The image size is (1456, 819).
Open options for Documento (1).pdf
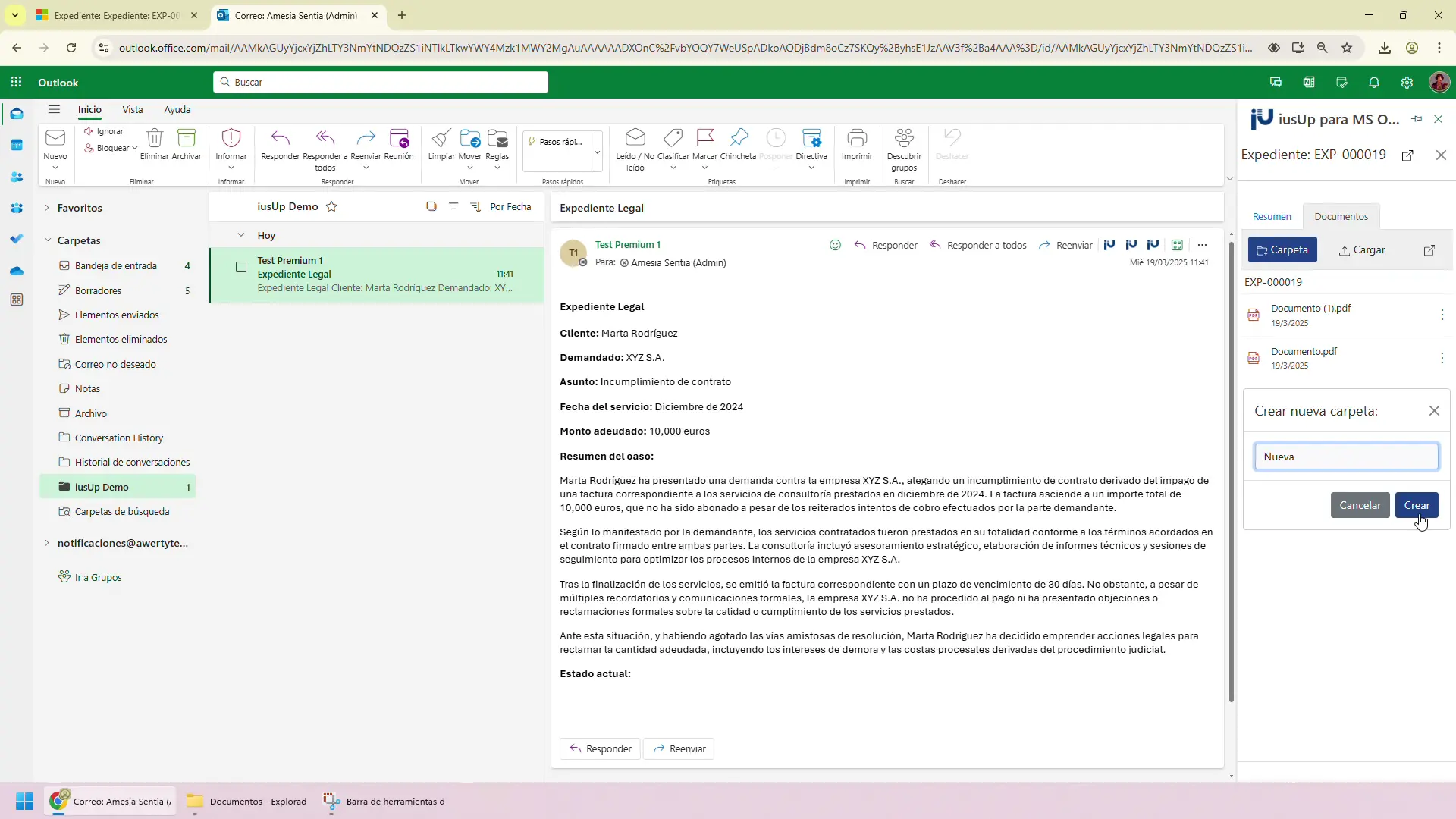click(x=1442, y=315)
